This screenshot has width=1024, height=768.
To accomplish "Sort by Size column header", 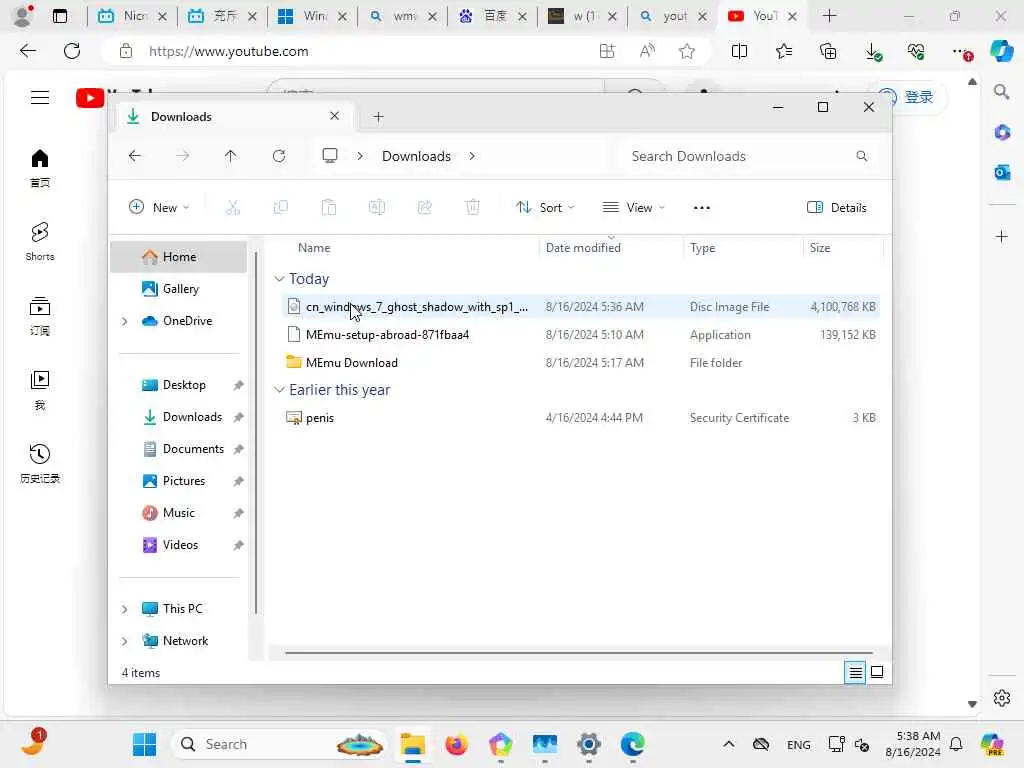I will (820, 248).
